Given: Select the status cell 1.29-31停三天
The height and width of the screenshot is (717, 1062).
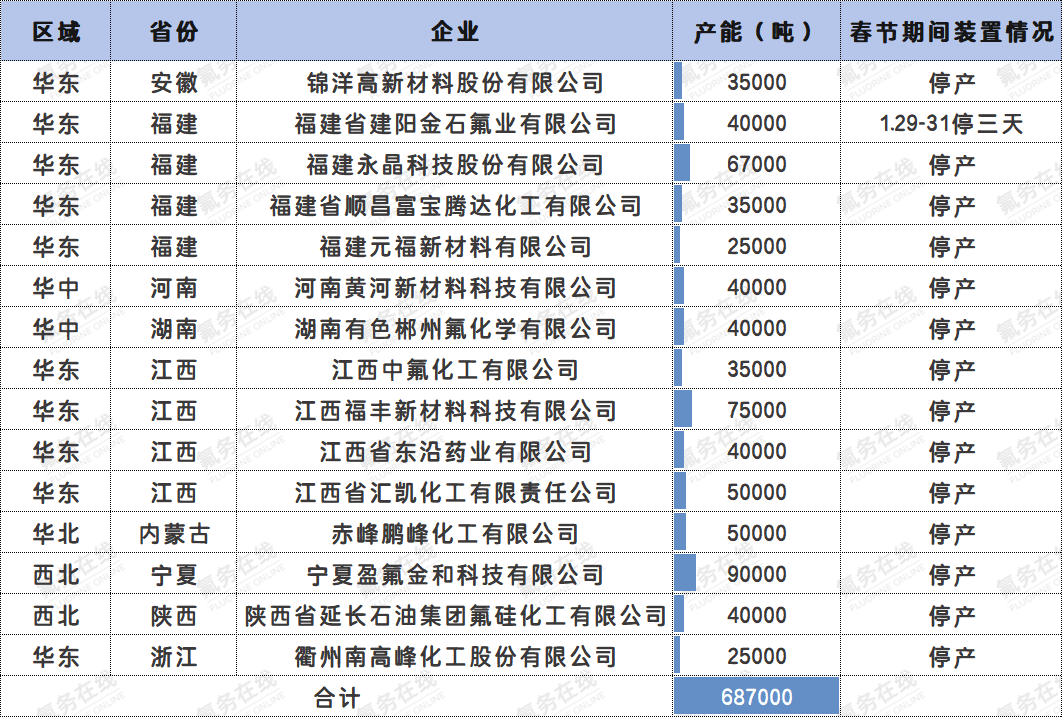Looking at the screenshot, I should coord(952,124).
